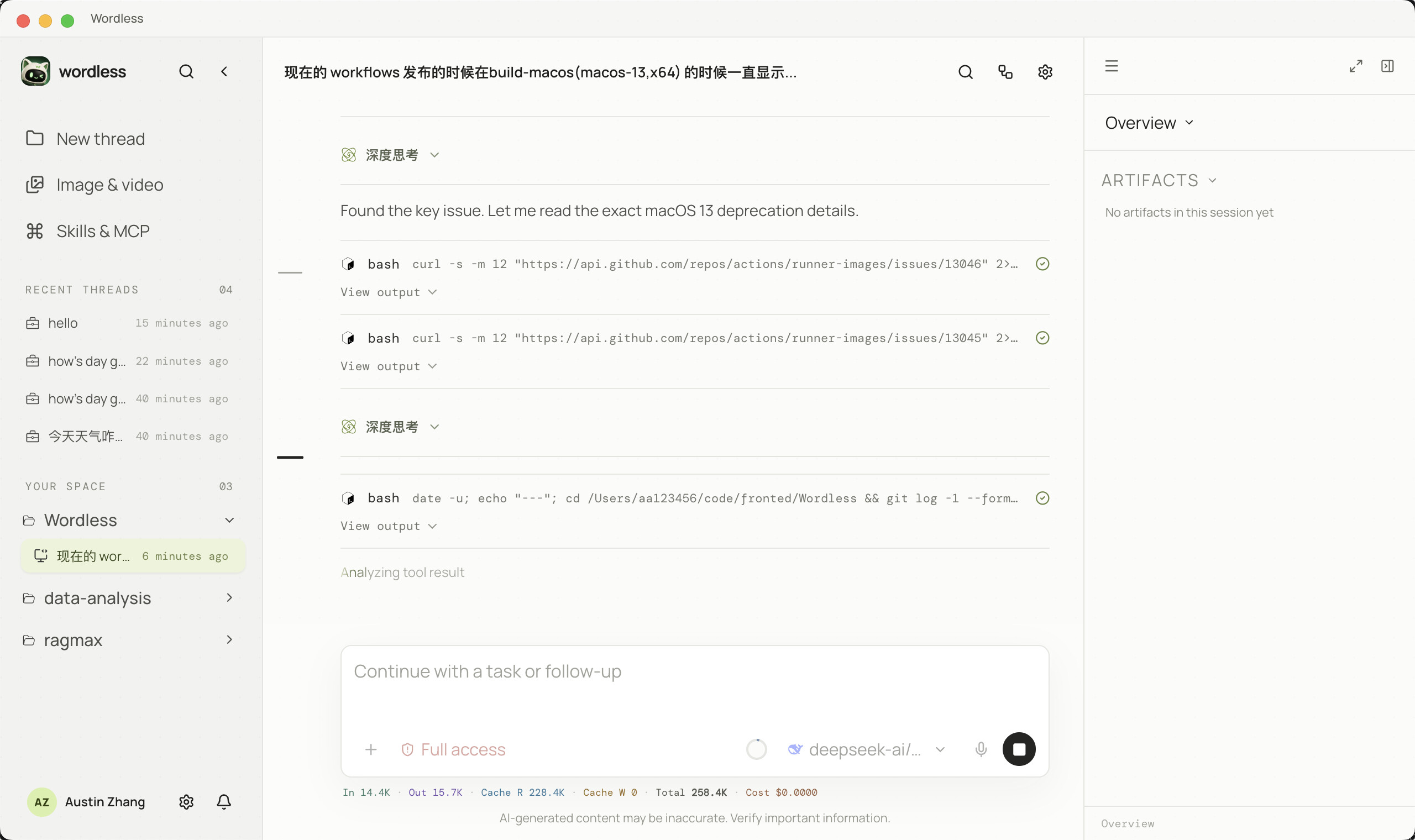This screenshot has width=1415, height=840.
Task: Start voice input with microphone
Action: (x=981, y=749)
